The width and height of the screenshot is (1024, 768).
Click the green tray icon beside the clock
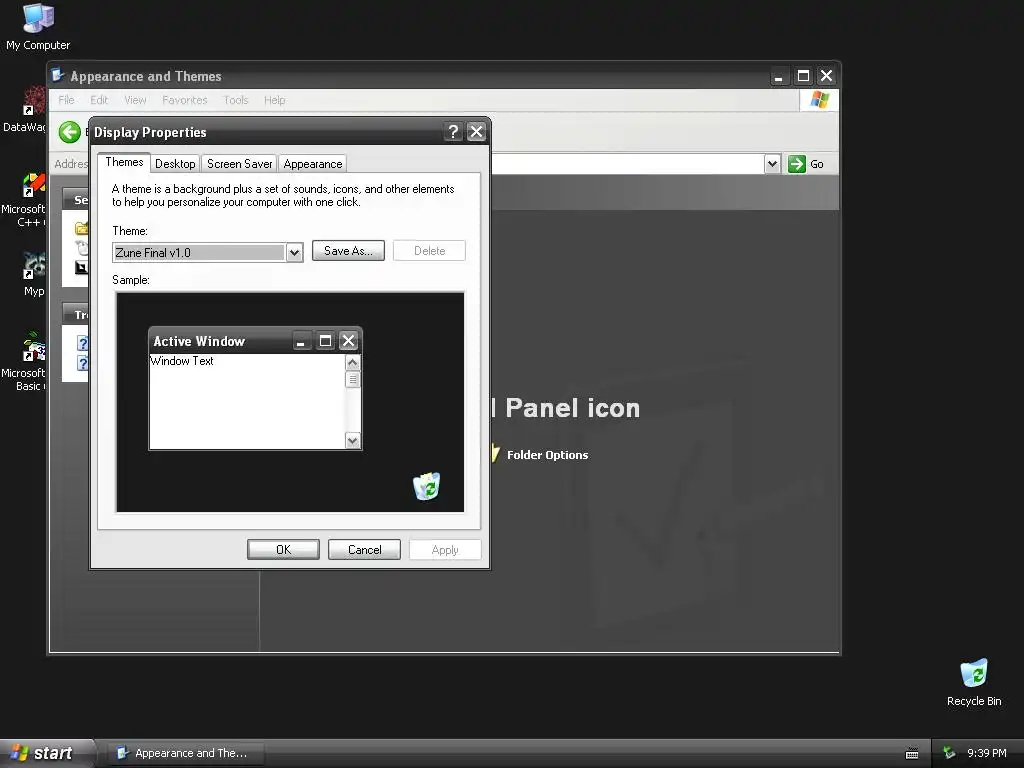(949, 753)
